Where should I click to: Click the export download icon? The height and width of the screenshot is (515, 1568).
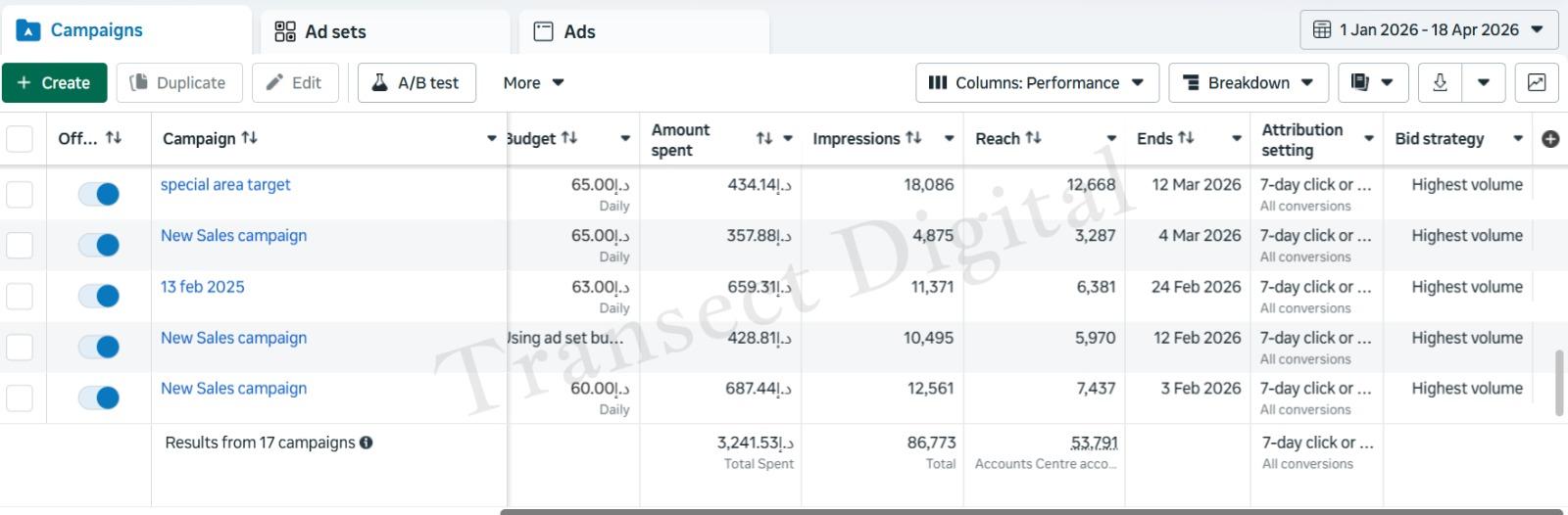click(x=1440, y=83)
